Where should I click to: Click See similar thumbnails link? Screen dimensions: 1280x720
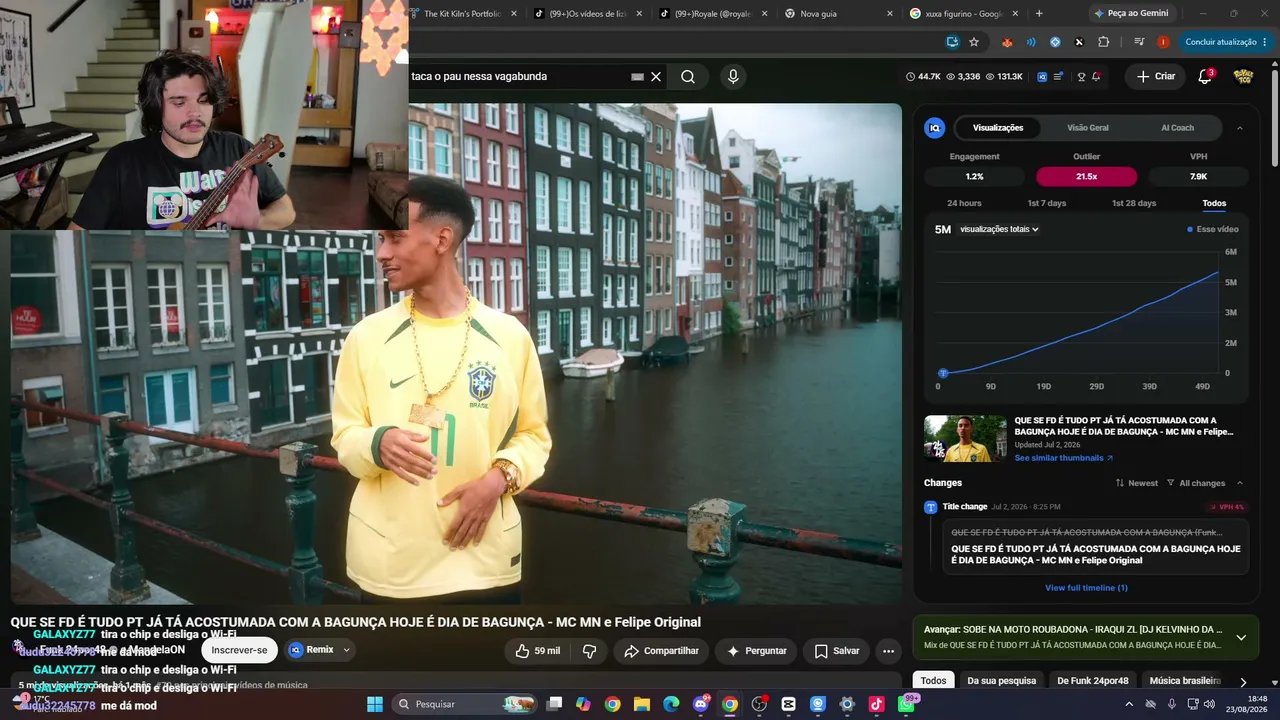(x=1064, y=458)
